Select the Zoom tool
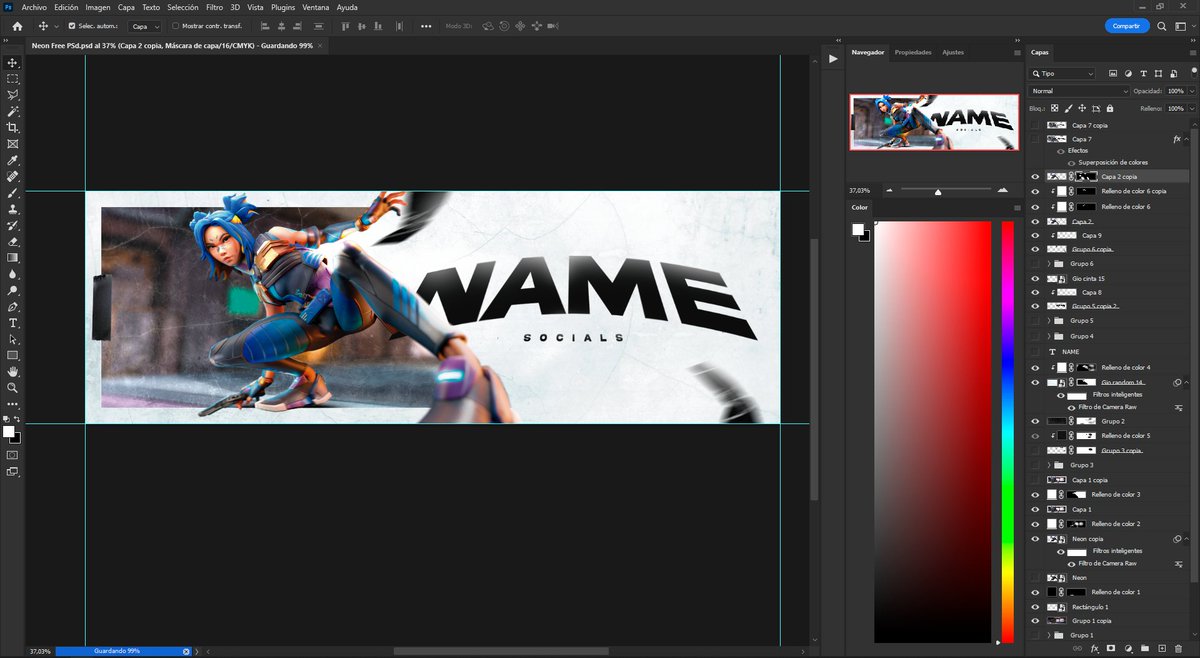The image size is (1200, 658). (x=12, y=387)
